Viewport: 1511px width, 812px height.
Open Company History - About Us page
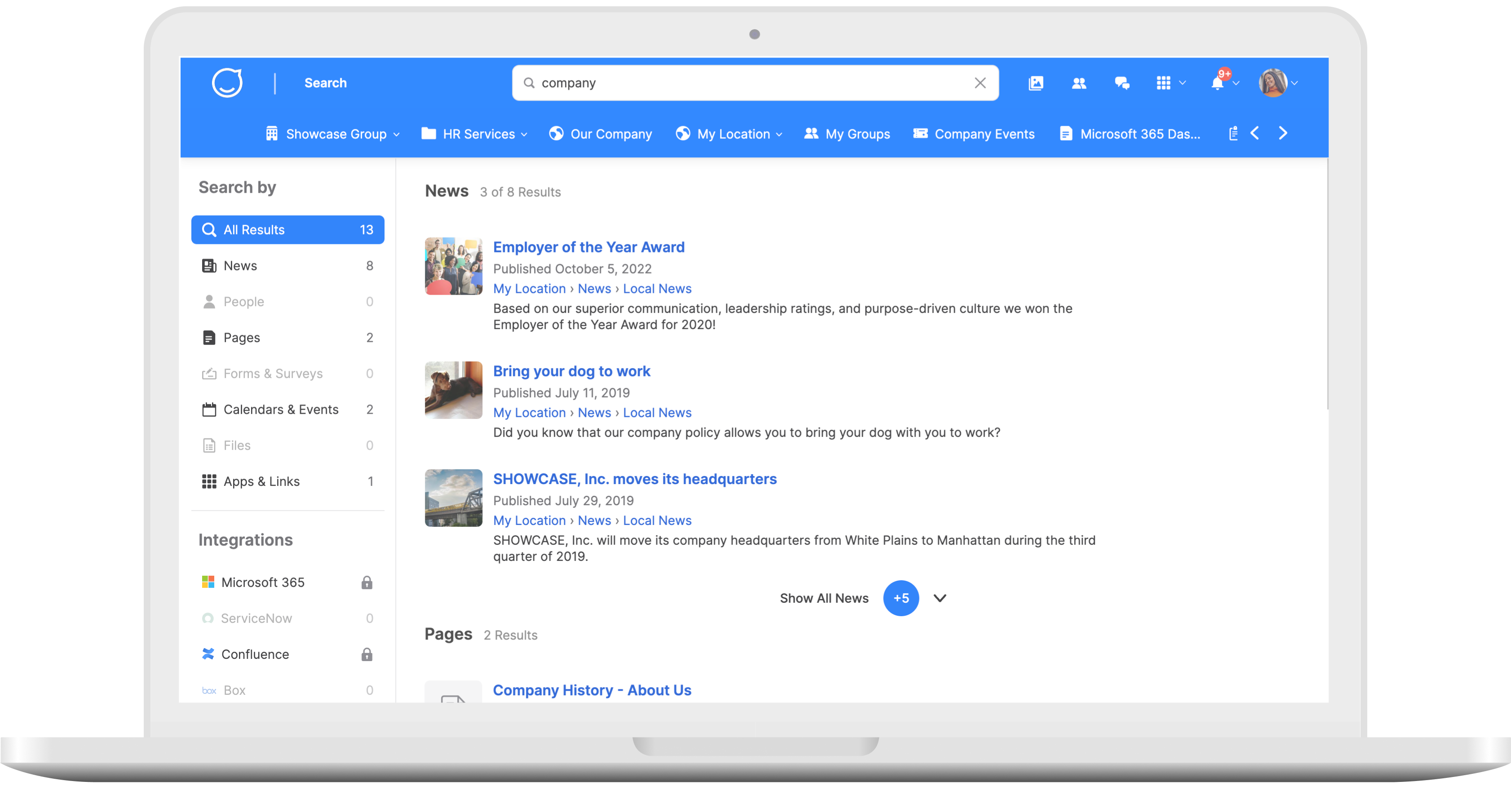[592, 690]
